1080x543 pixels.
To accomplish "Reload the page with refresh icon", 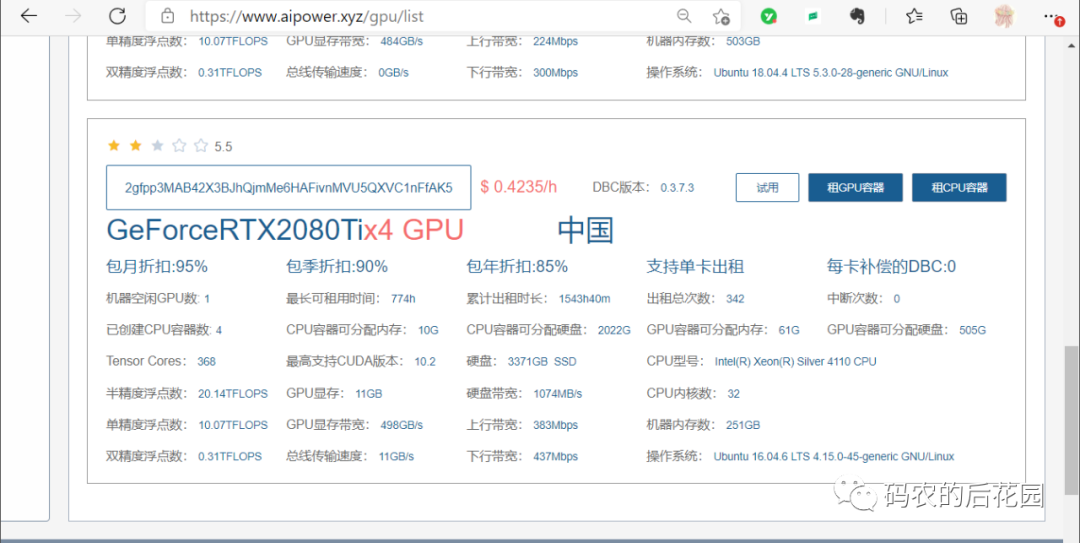I will point(118,16).
